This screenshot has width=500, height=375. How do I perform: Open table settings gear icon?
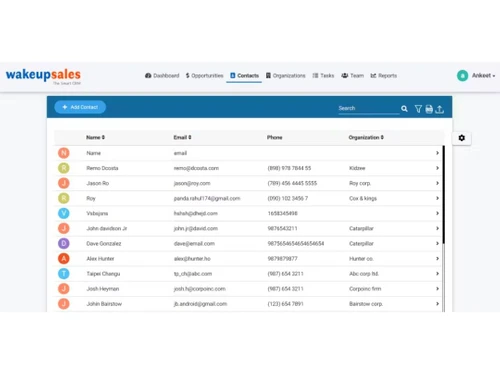coord(462,138)
